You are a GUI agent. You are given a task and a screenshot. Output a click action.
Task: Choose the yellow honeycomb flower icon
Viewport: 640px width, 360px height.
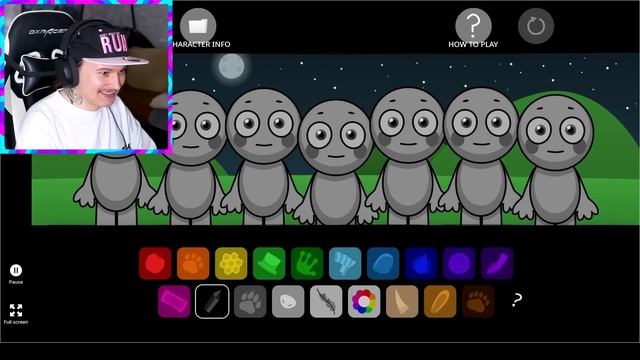[x=231, y=263]
